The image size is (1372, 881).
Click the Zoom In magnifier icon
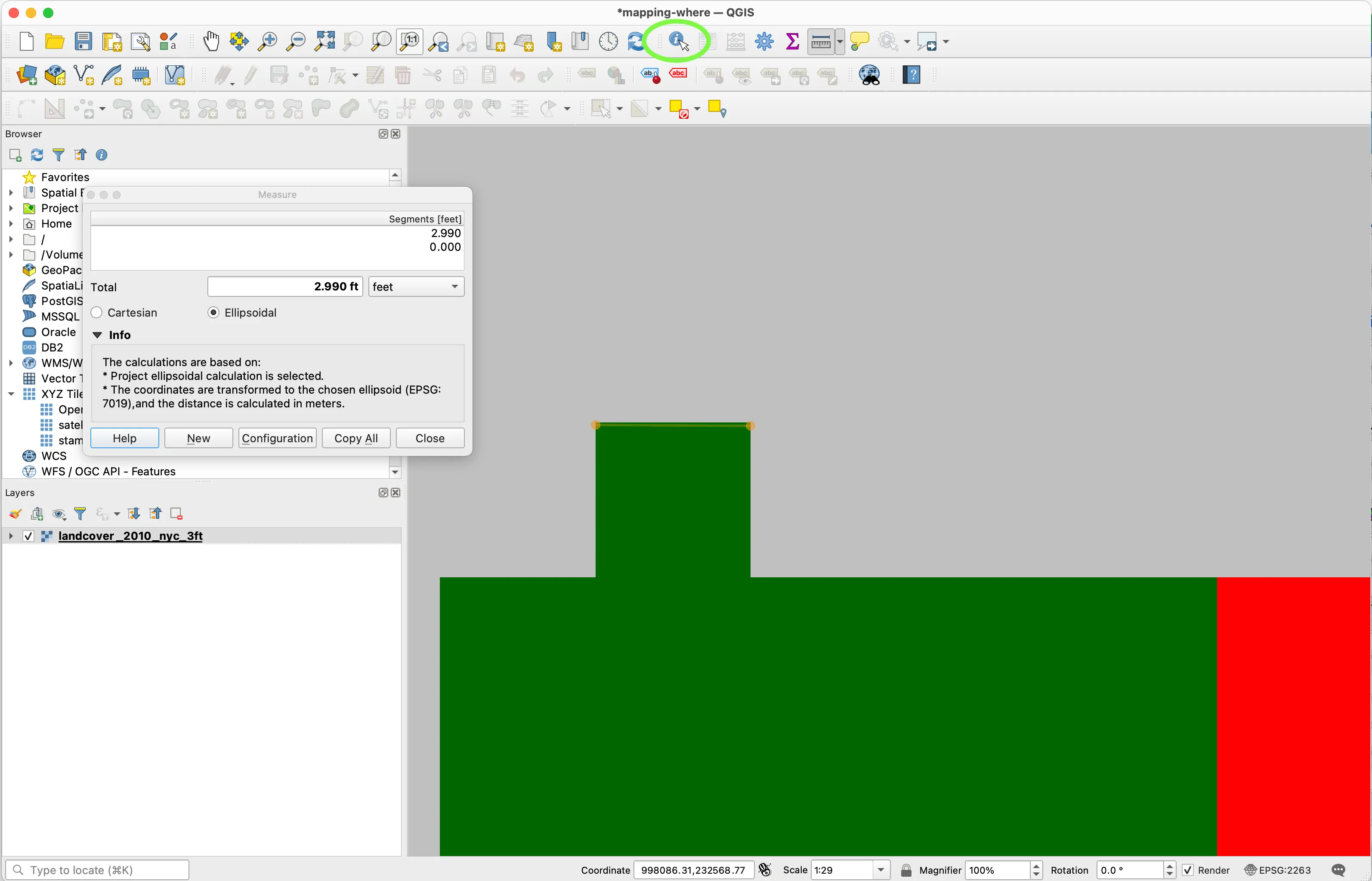click(267, 41)
